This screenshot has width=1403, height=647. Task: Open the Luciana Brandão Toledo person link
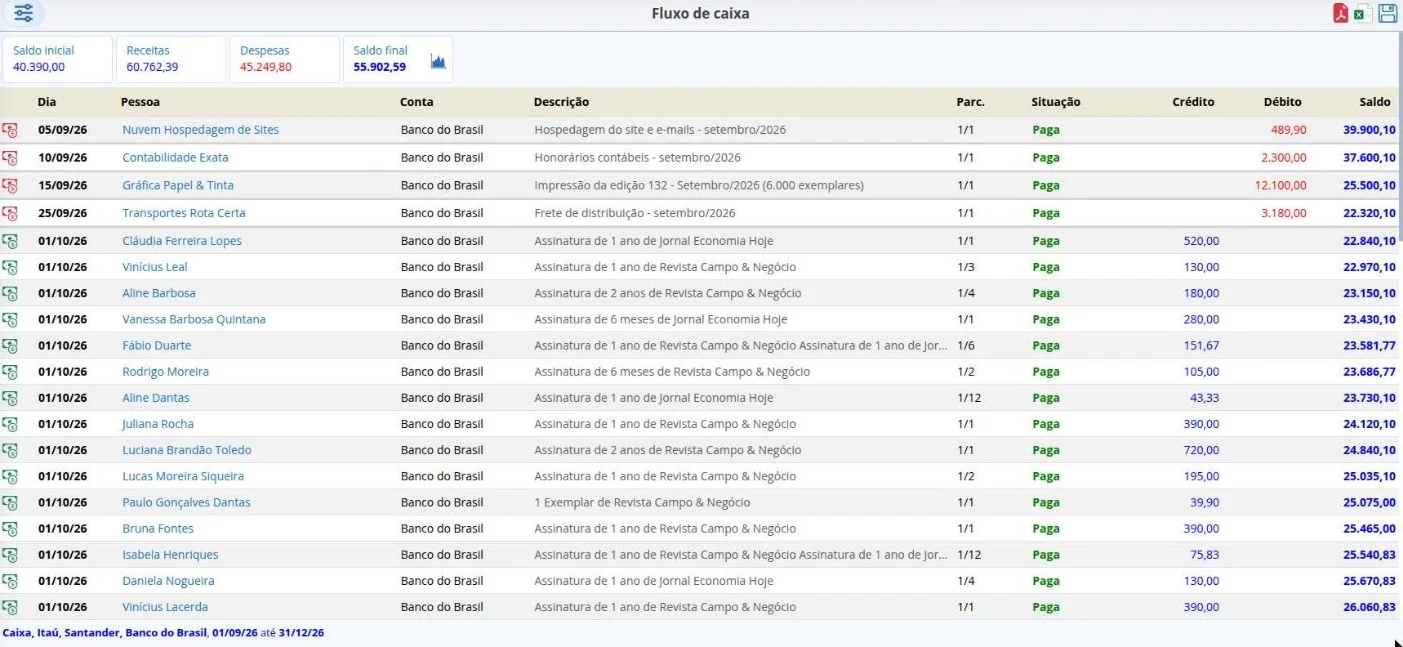pyautogui.click(x=187, y=450)
